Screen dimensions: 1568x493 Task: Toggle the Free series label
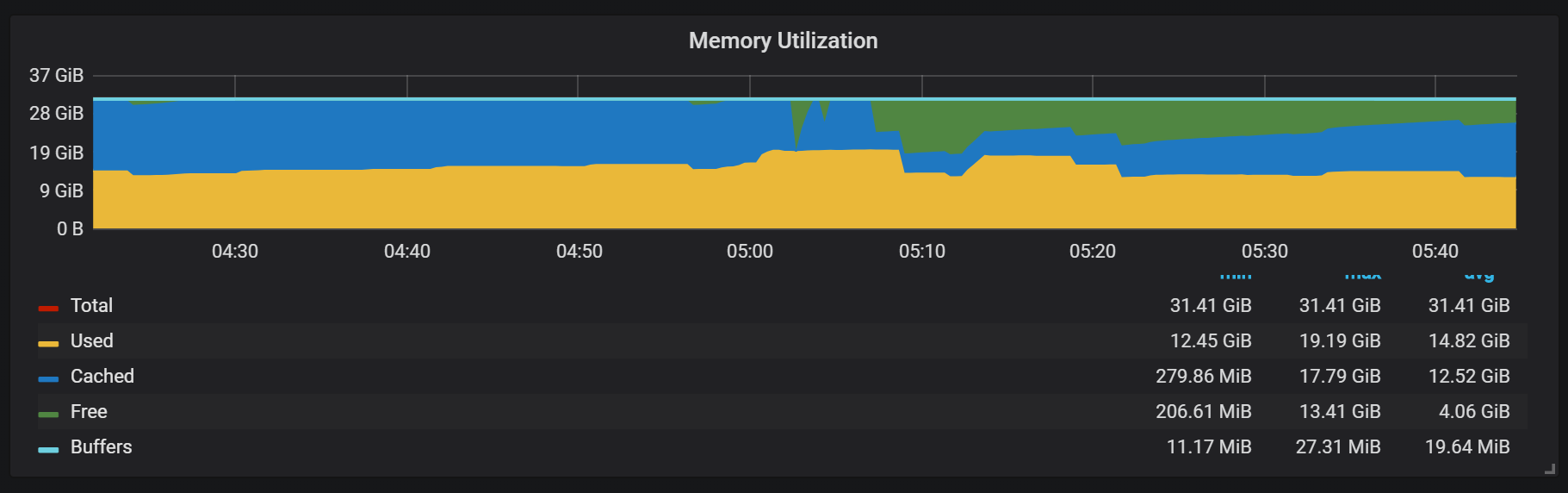[x=89, y=412]
